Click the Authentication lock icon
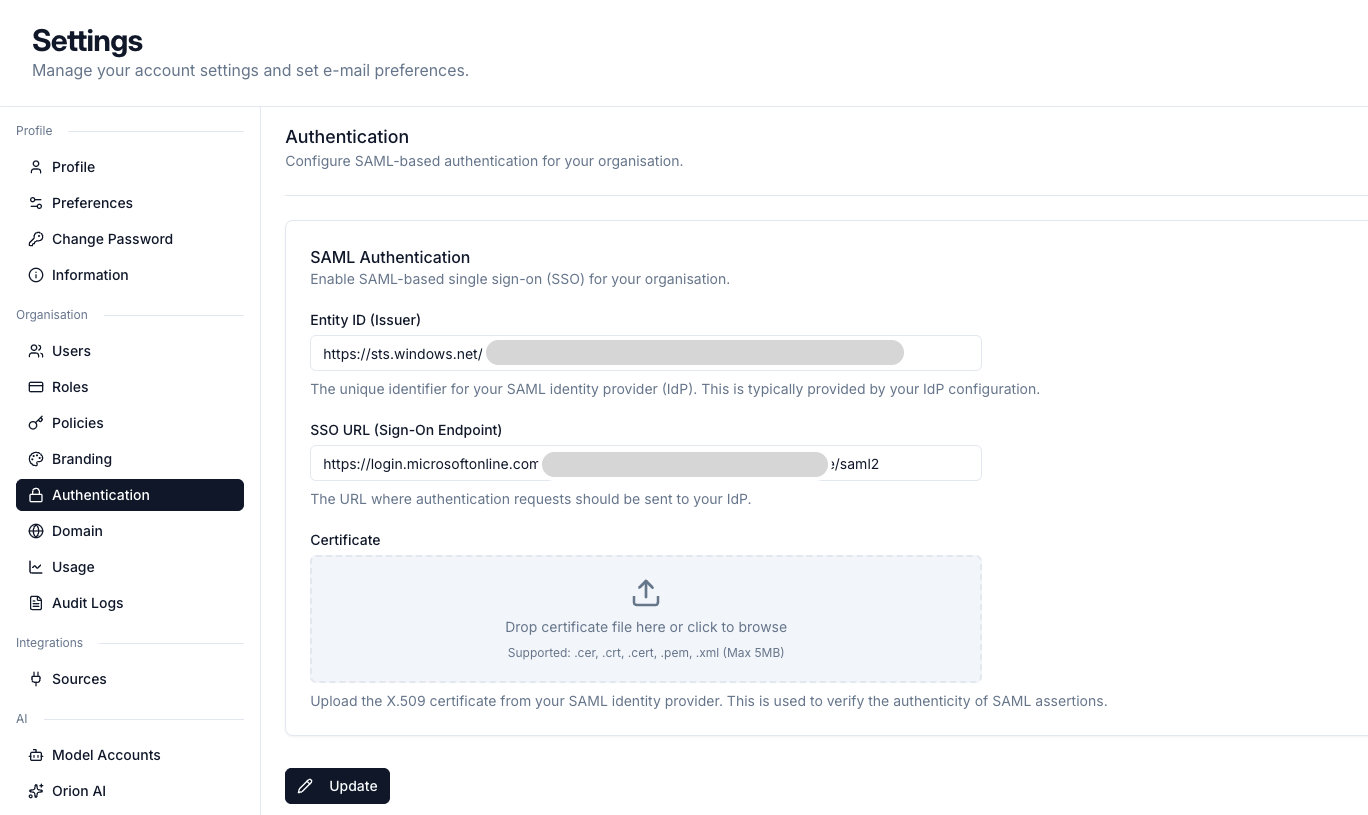Image resolution: width=1368 pixels, height=815 pixels. (34, 495)
